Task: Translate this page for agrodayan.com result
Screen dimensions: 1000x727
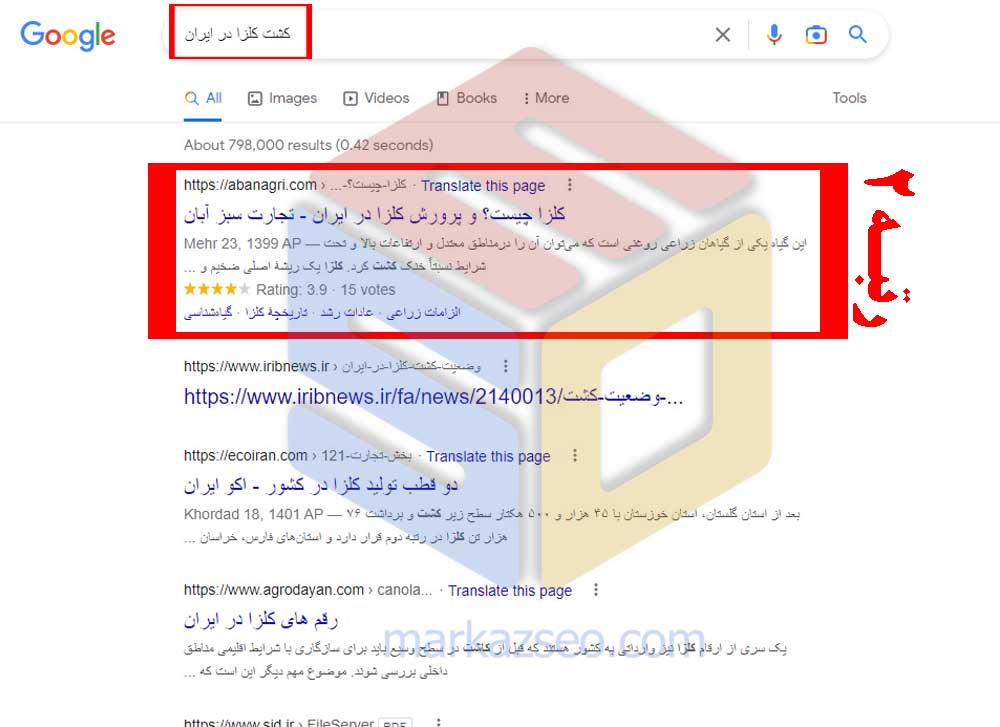Action: (x=510, y=591)
